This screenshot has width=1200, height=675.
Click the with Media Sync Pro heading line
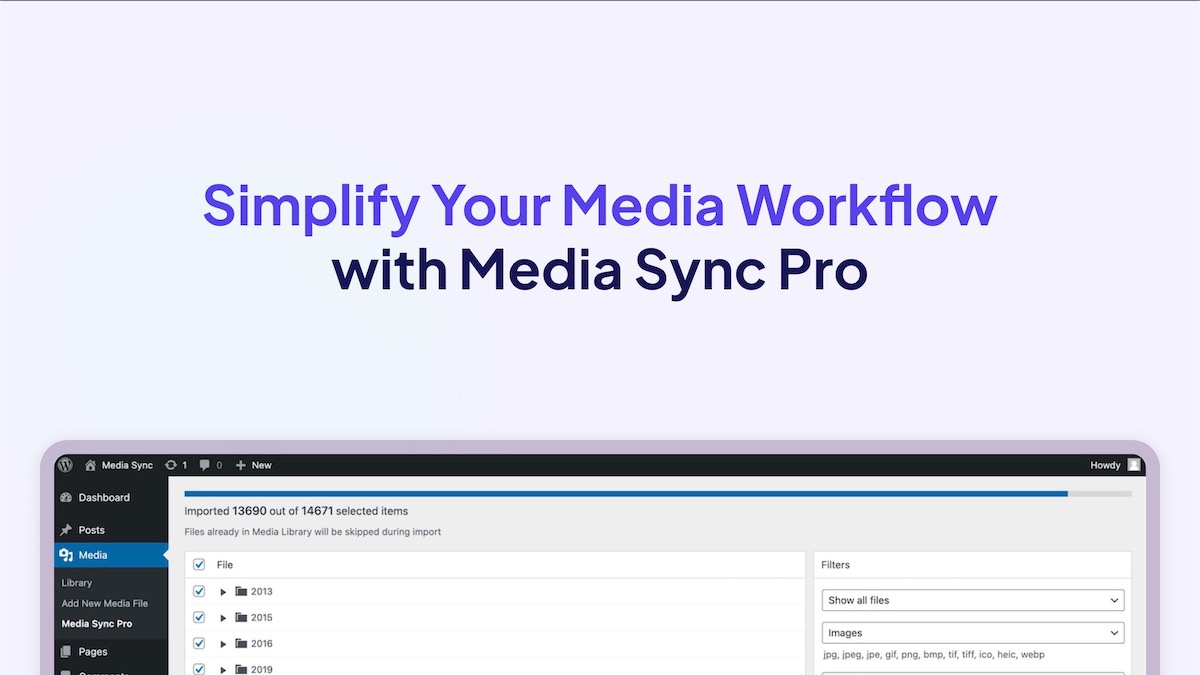point(600,269)
